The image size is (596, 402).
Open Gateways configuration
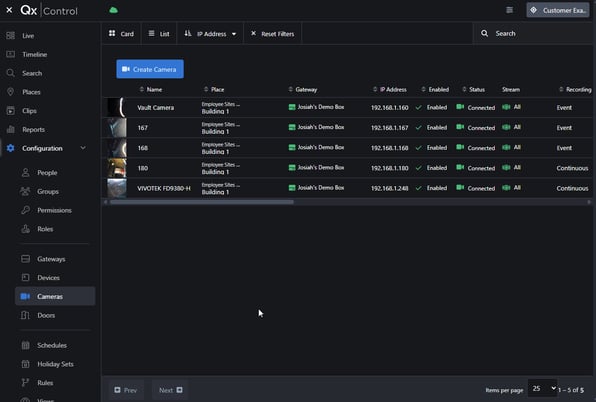coord(51,259)
